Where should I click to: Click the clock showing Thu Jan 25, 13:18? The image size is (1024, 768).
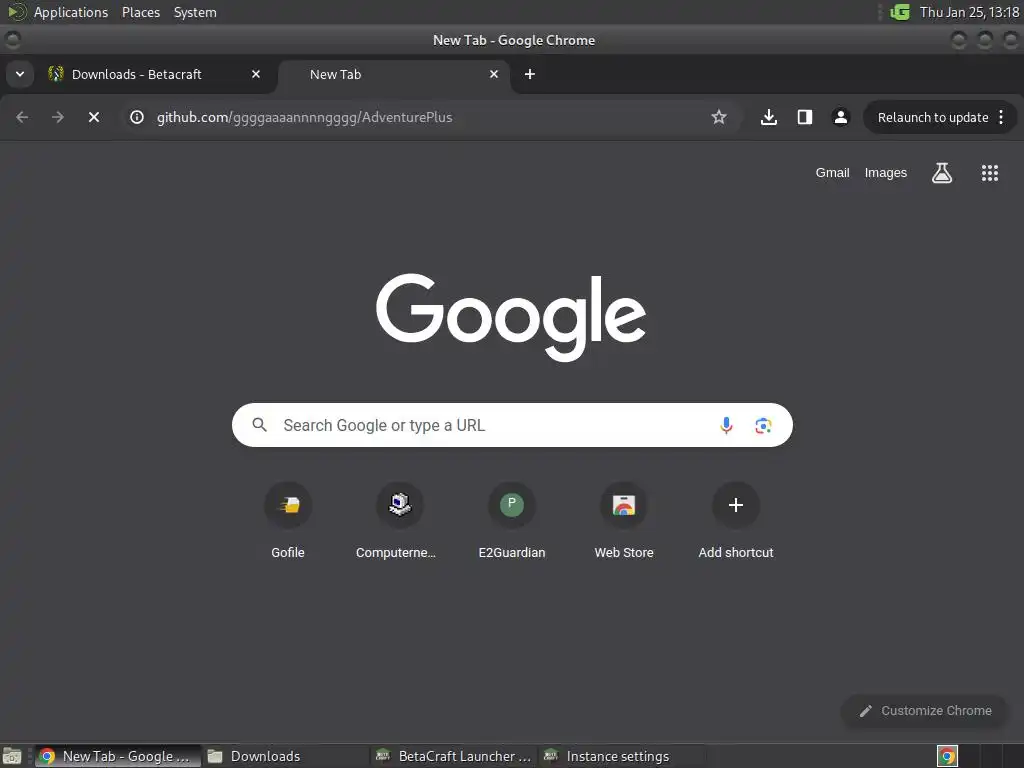point(969,12)
